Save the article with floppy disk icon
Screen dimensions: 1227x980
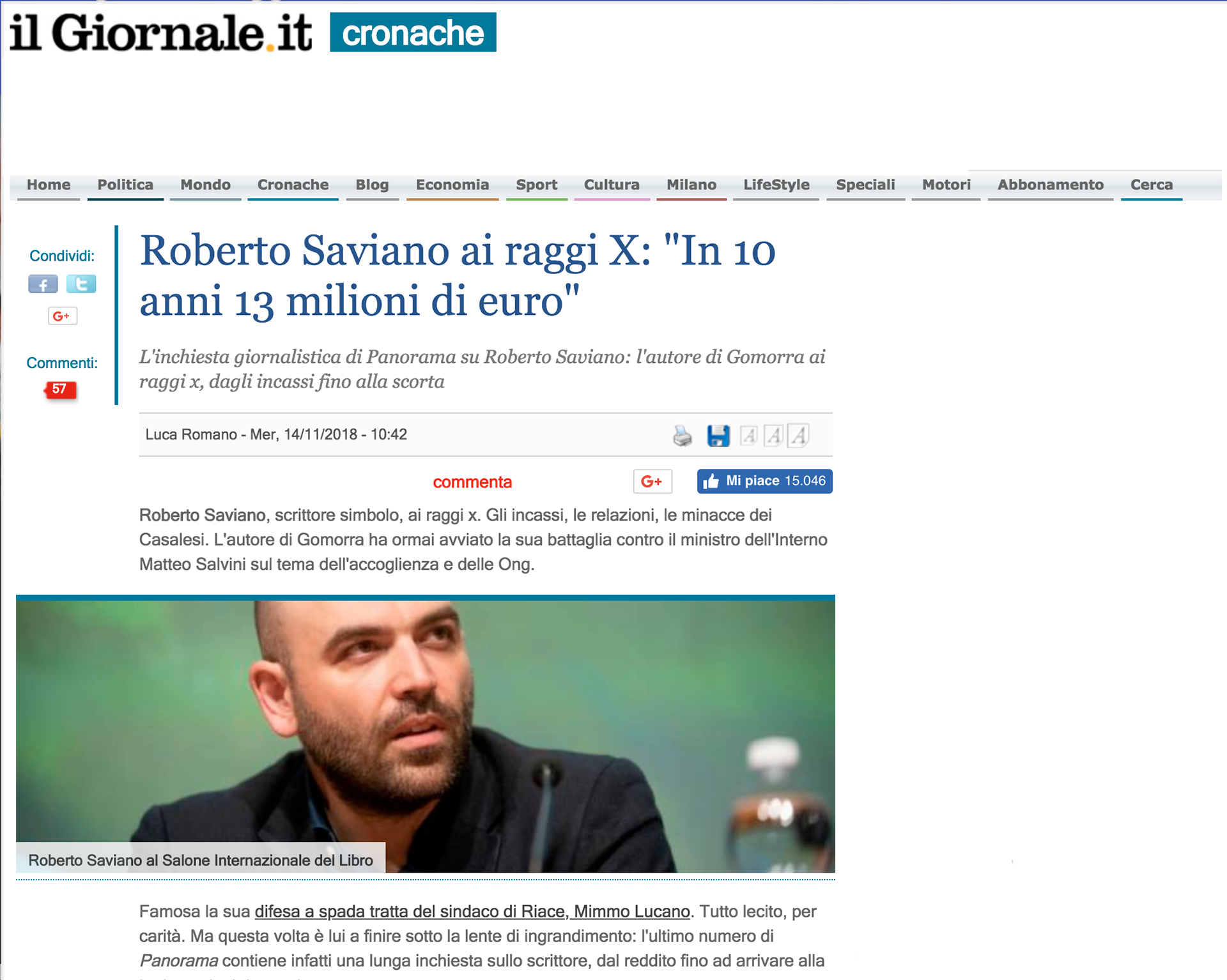click(718, 436)
